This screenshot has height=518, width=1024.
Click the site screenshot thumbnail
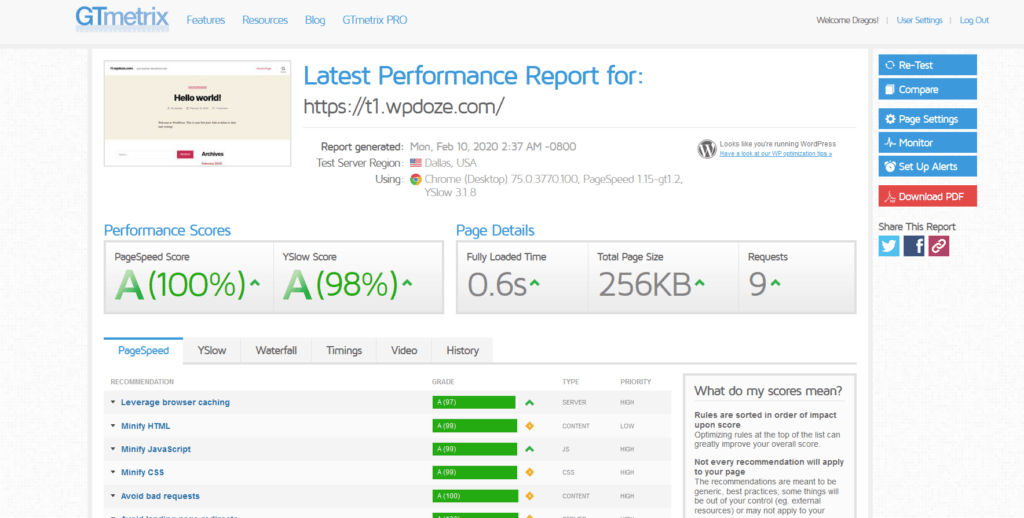pyautogui.click(x=197, y=114)
